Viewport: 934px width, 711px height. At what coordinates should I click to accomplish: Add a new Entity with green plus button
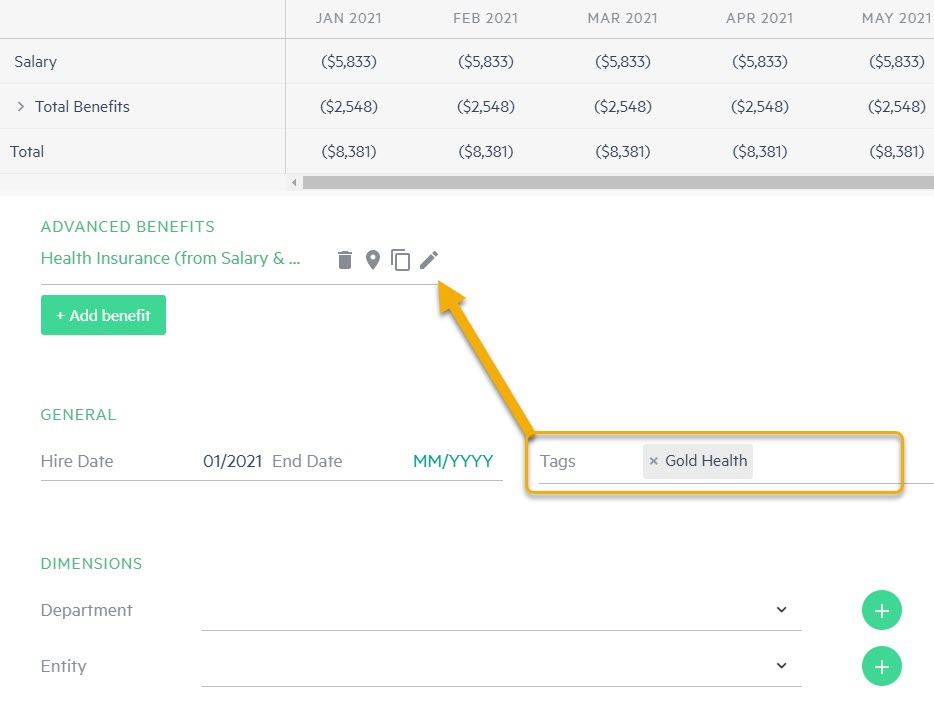881,666
